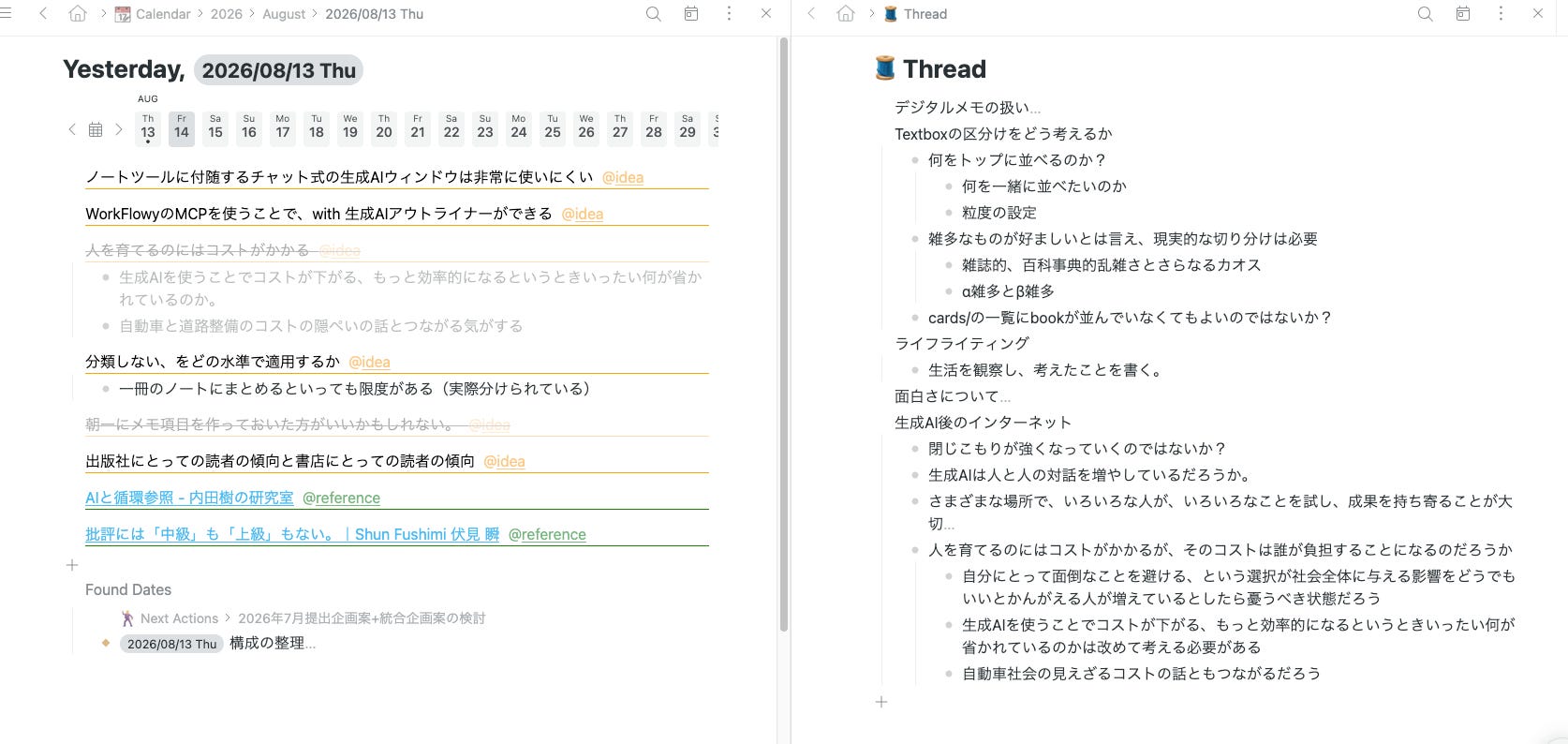Select Saturday 29 in the date strip
1568x744 pixels.
(688, 128)
